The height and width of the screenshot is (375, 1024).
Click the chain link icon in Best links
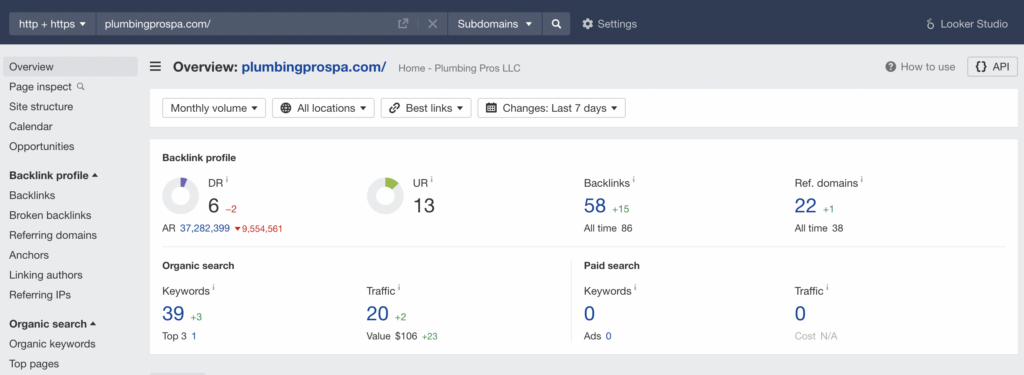tap(394, 108)
